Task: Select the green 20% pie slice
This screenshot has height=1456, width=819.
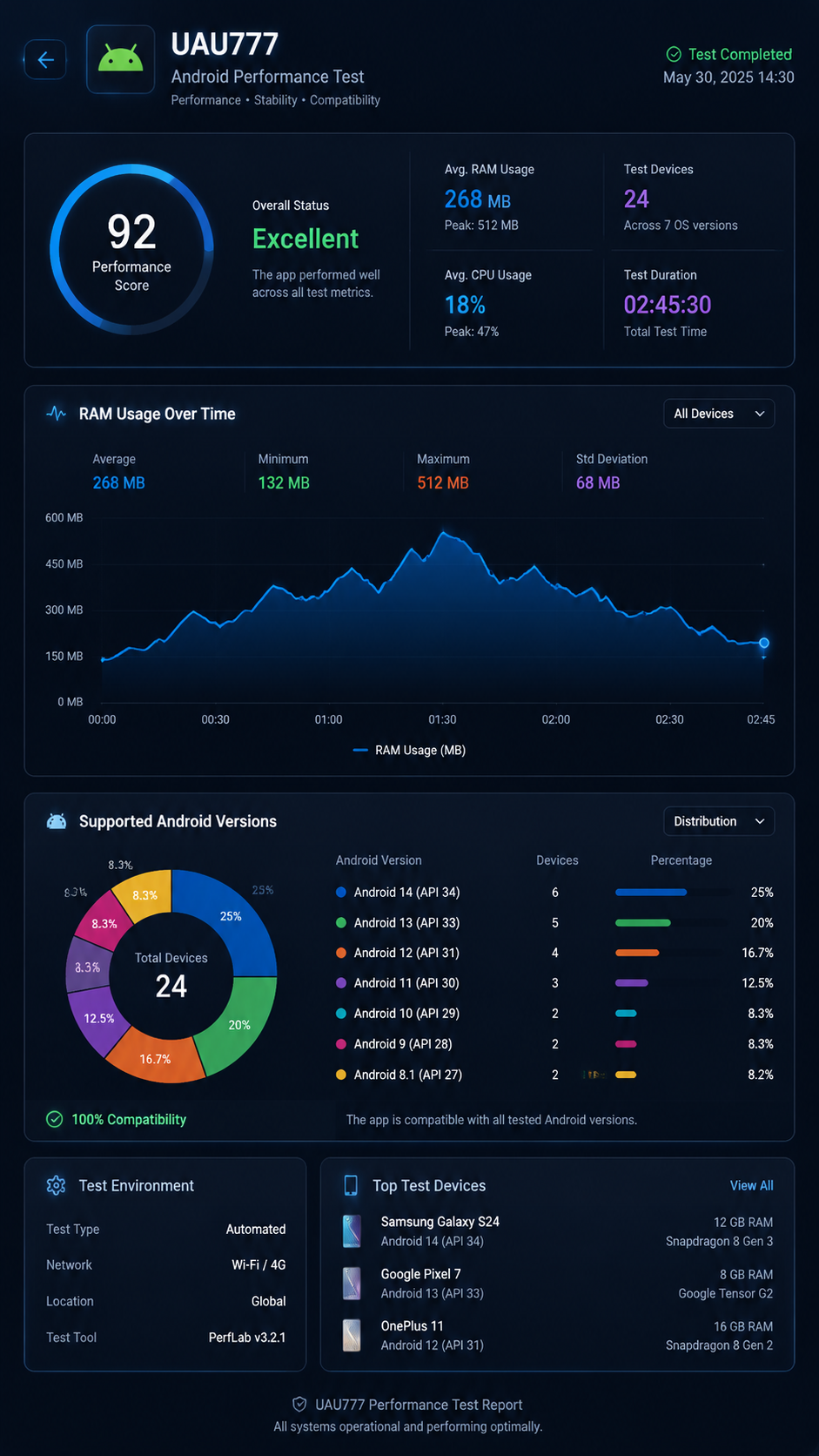Action: [240, 1025]
